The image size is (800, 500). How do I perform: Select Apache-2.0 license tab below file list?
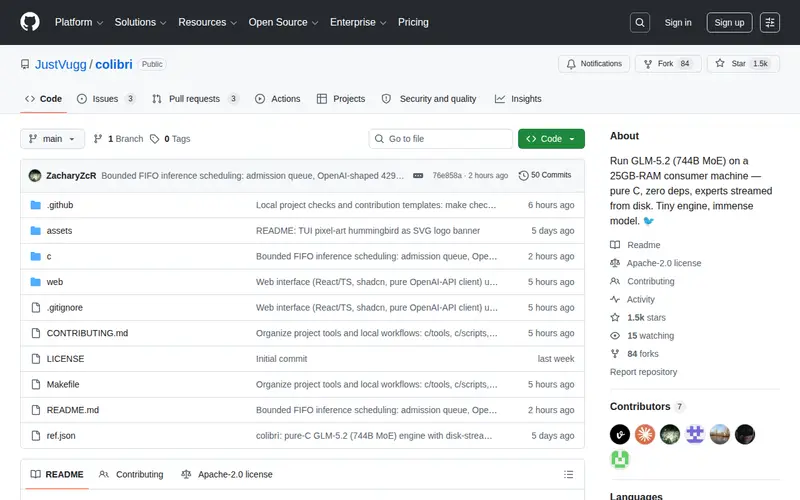tap(227, 474)
